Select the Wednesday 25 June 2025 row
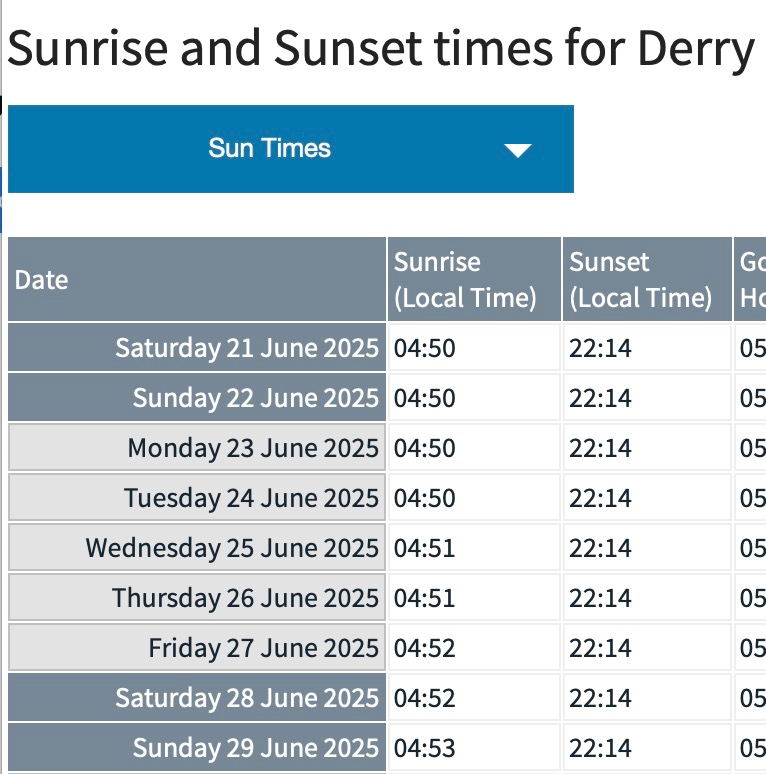 click(x=232, y=548)
